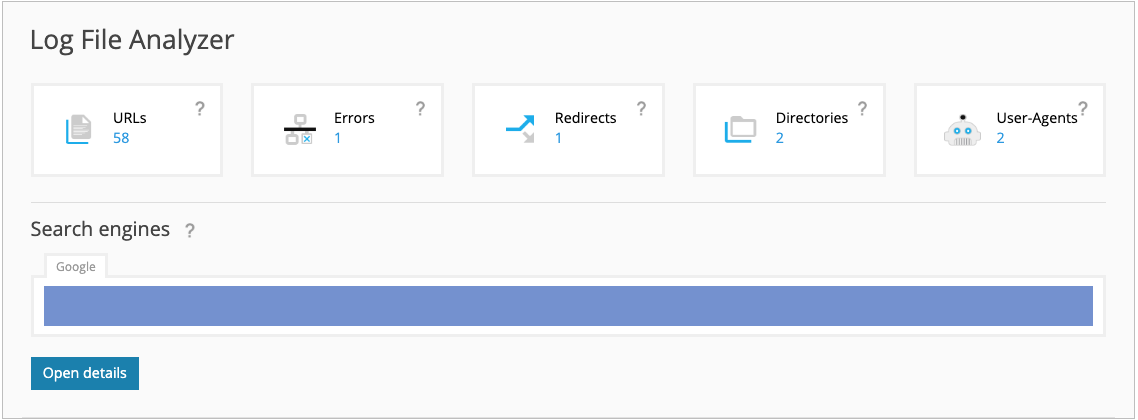Open help tooltip for URLs card
Viewport: 1138px width, 420px height.
(200, 109)
